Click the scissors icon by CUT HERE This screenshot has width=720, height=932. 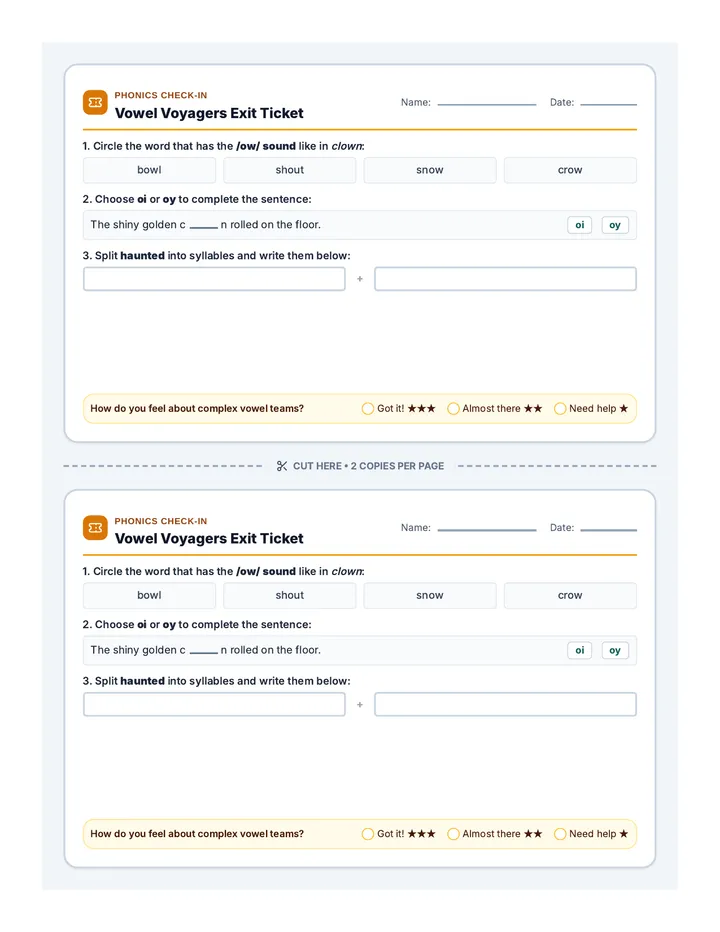click(282, 466)
